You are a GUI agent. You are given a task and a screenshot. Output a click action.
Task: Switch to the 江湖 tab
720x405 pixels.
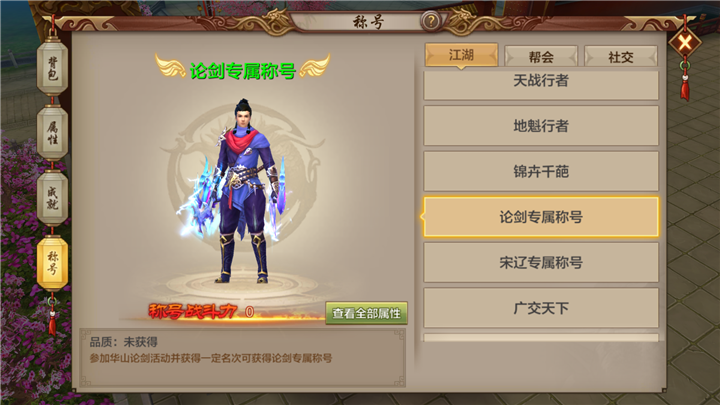pyautogui.click(x=461, y=55)
